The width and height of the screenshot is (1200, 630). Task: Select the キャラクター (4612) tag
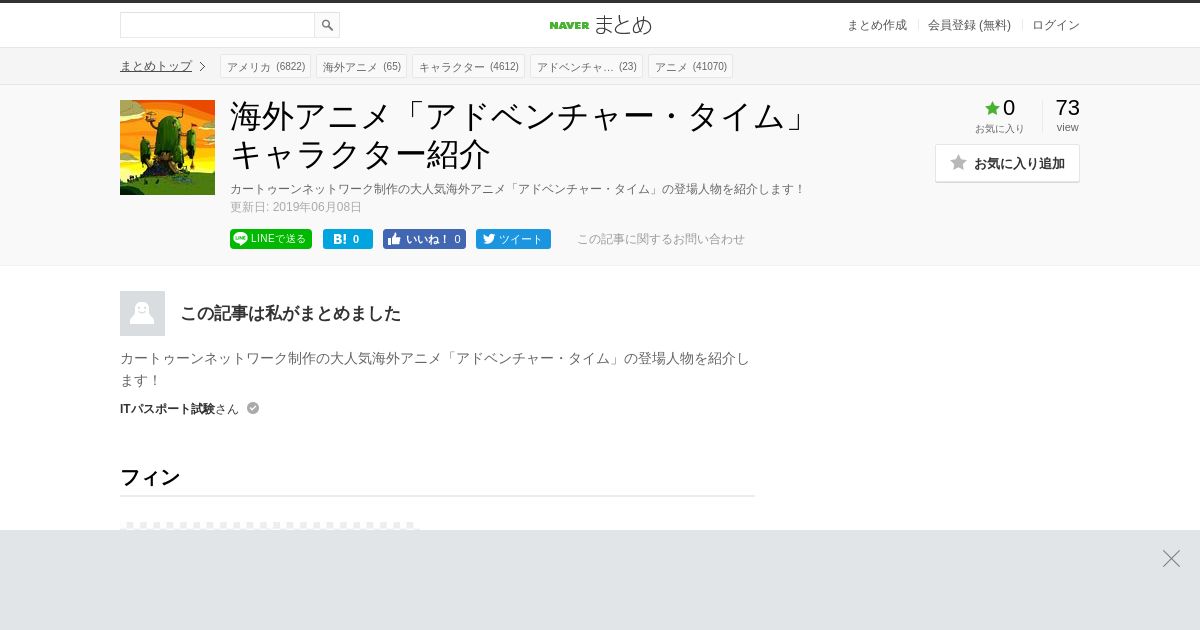468,66
